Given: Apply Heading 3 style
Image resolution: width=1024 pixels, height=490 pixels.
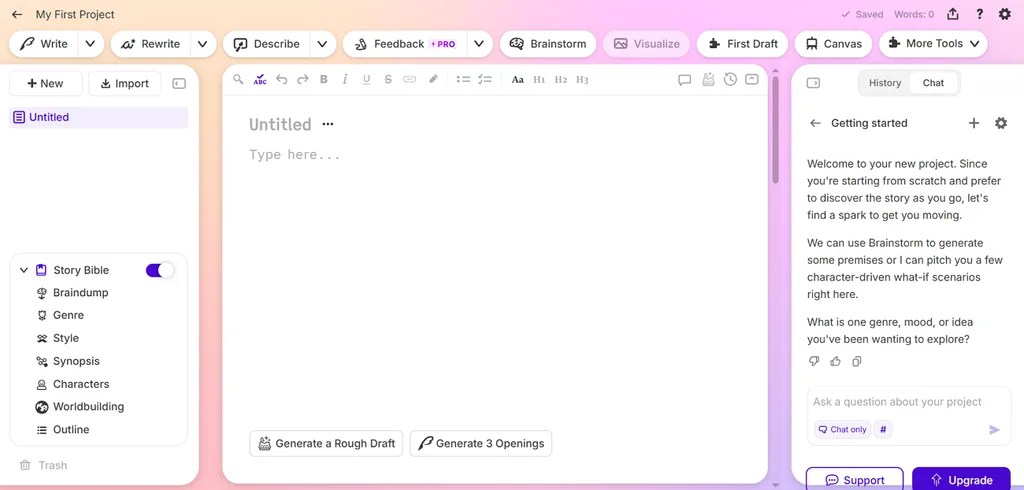Looking at the screenshot, I should 582,80.
